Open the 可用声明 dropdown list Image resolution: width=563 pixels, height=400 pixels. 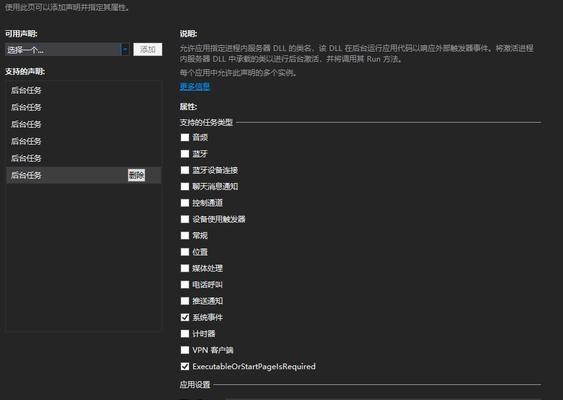[67, 50]
